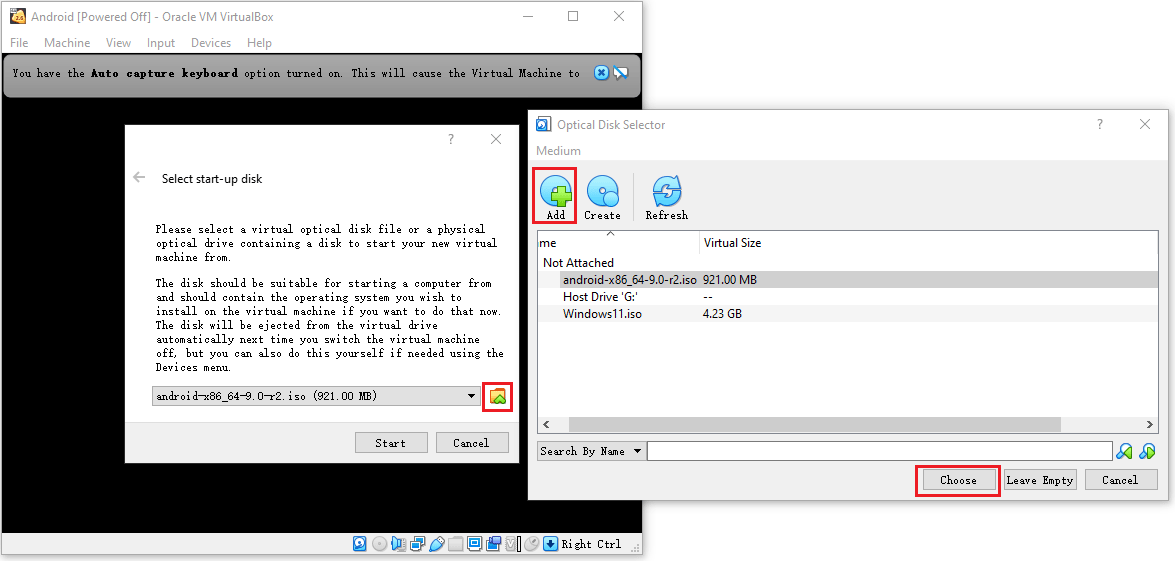The image size is (1175, 561).
Task: Select android-x86_64-9.0-r2.iso in the list
Action: [x=629, y=279]
